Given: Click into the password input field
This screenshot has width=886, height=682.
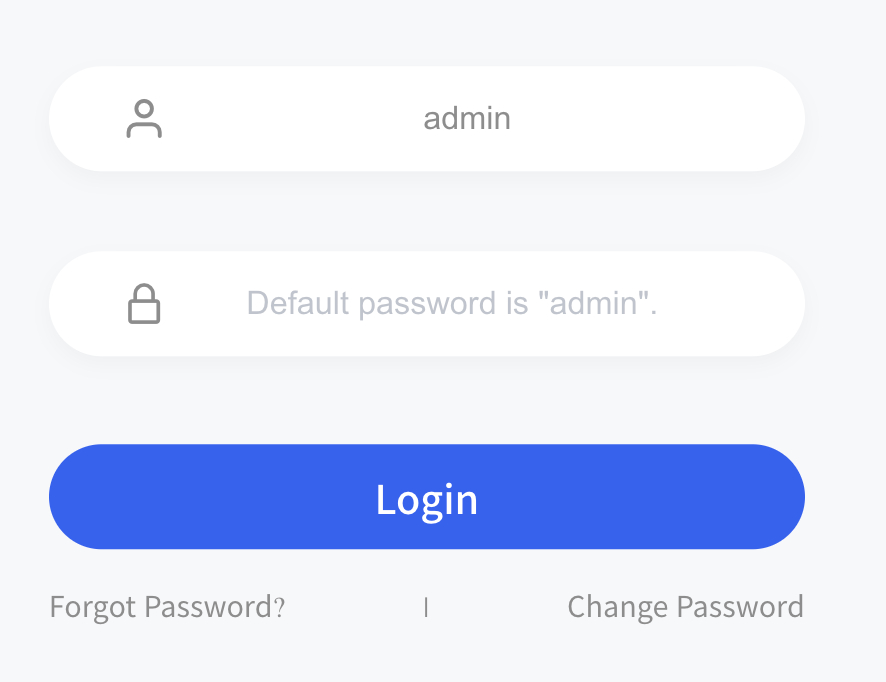Looking at the screenshot, I should pos(427,303).
